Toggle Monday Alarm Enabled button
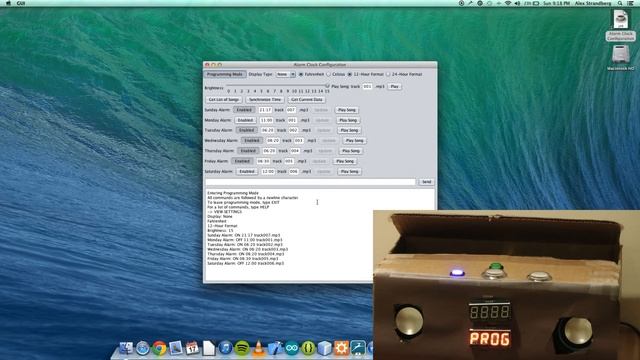Screen dimensions: 640x360 245,120
